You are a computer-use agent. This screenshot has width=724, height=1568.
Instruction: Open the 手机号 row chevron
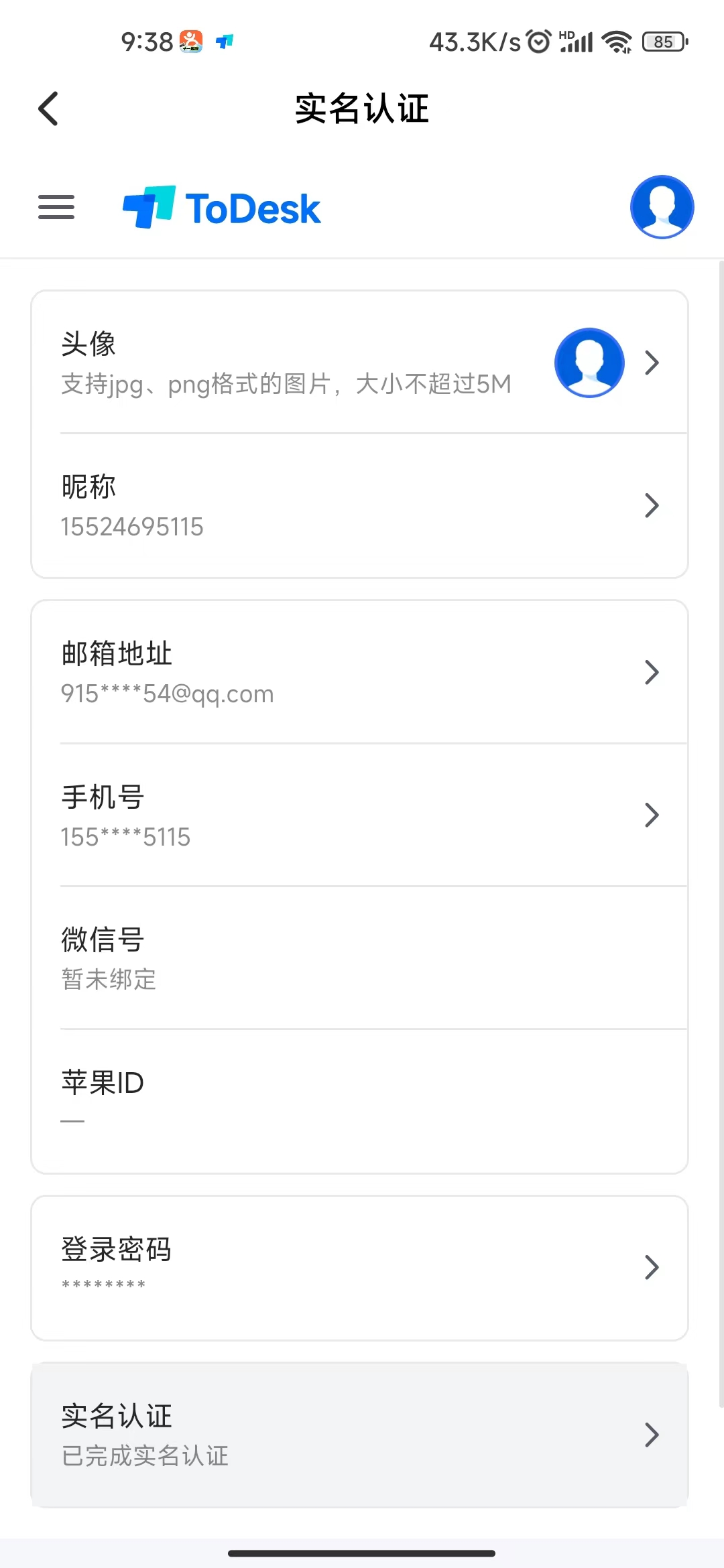pos(652,815)
